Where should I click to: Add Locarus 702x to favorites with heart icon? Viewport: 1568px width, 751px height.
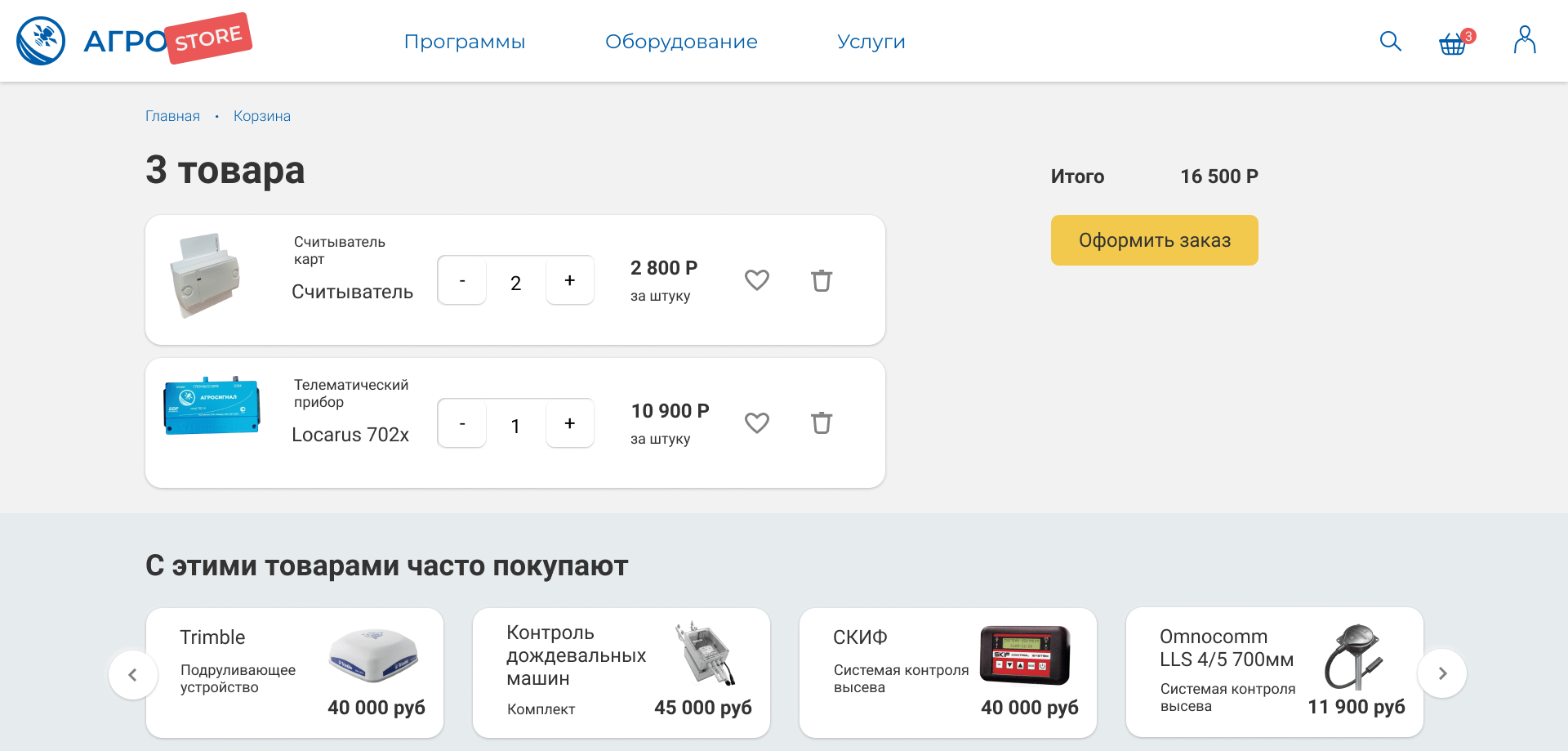coord(757,423)
